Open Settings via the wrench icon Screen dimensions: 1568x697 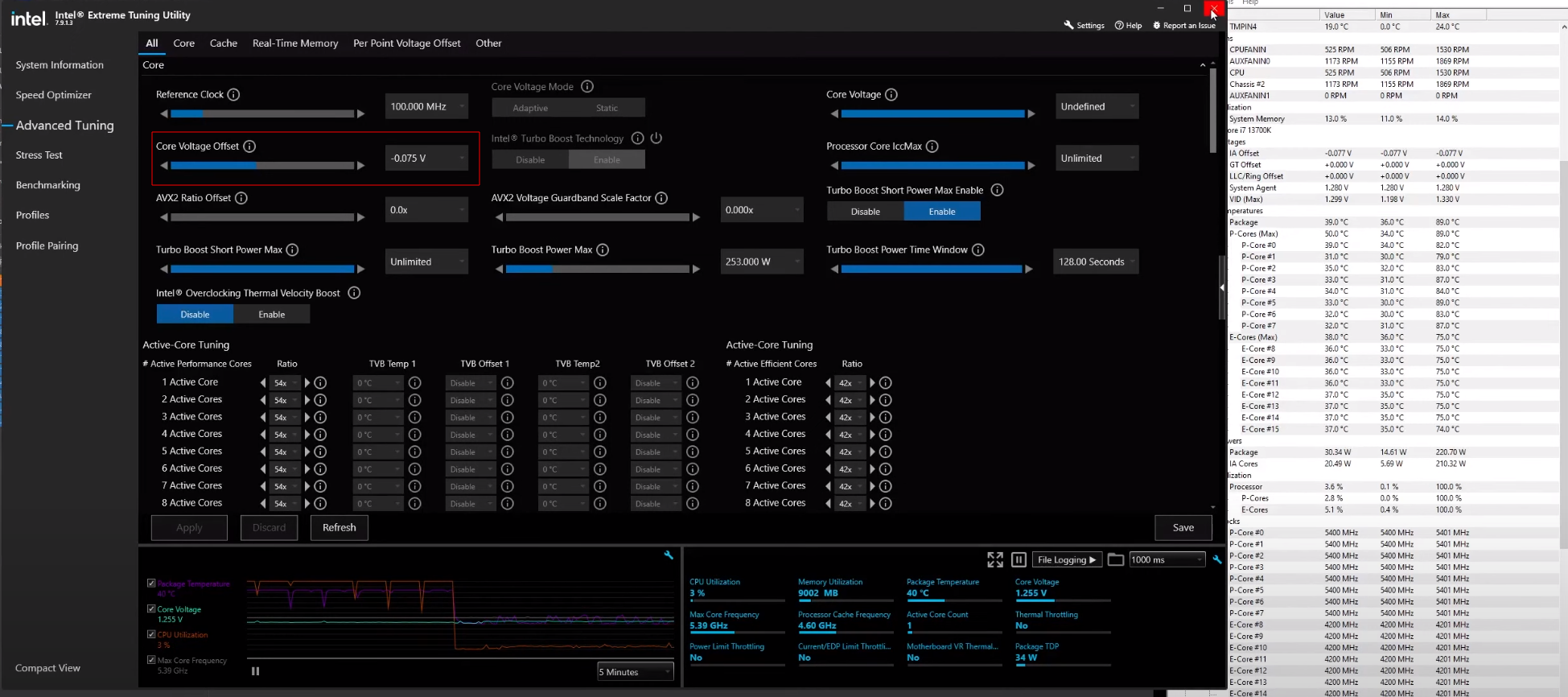1068,26
